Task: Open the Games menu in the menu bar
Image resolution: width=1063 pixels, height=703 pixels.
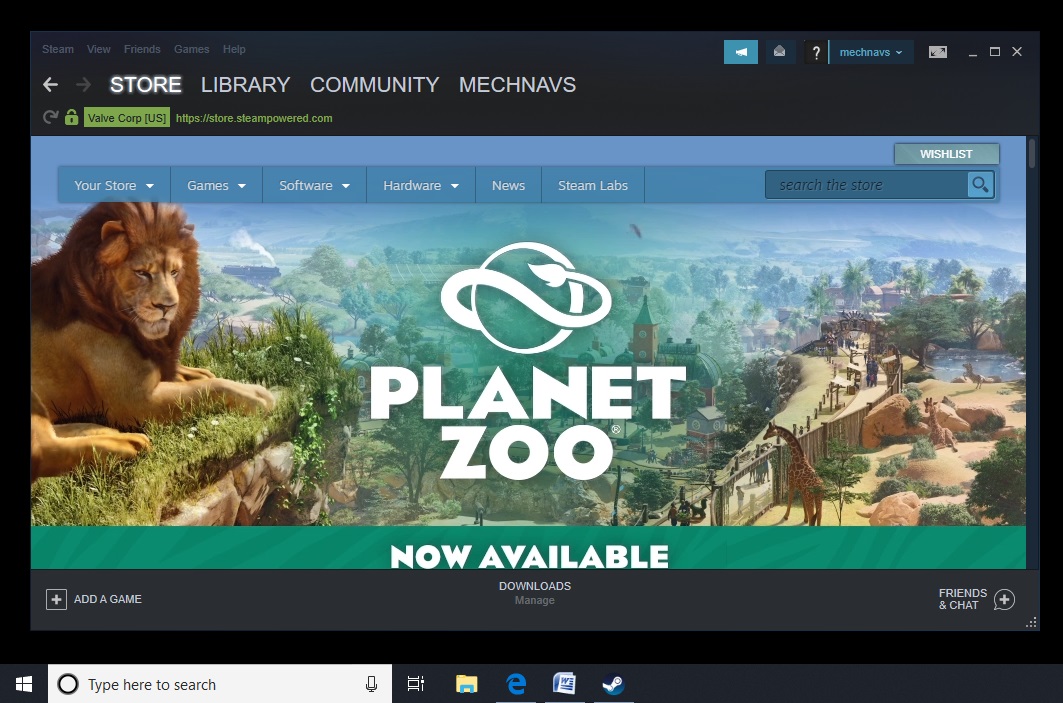Action: coord(191,49)
